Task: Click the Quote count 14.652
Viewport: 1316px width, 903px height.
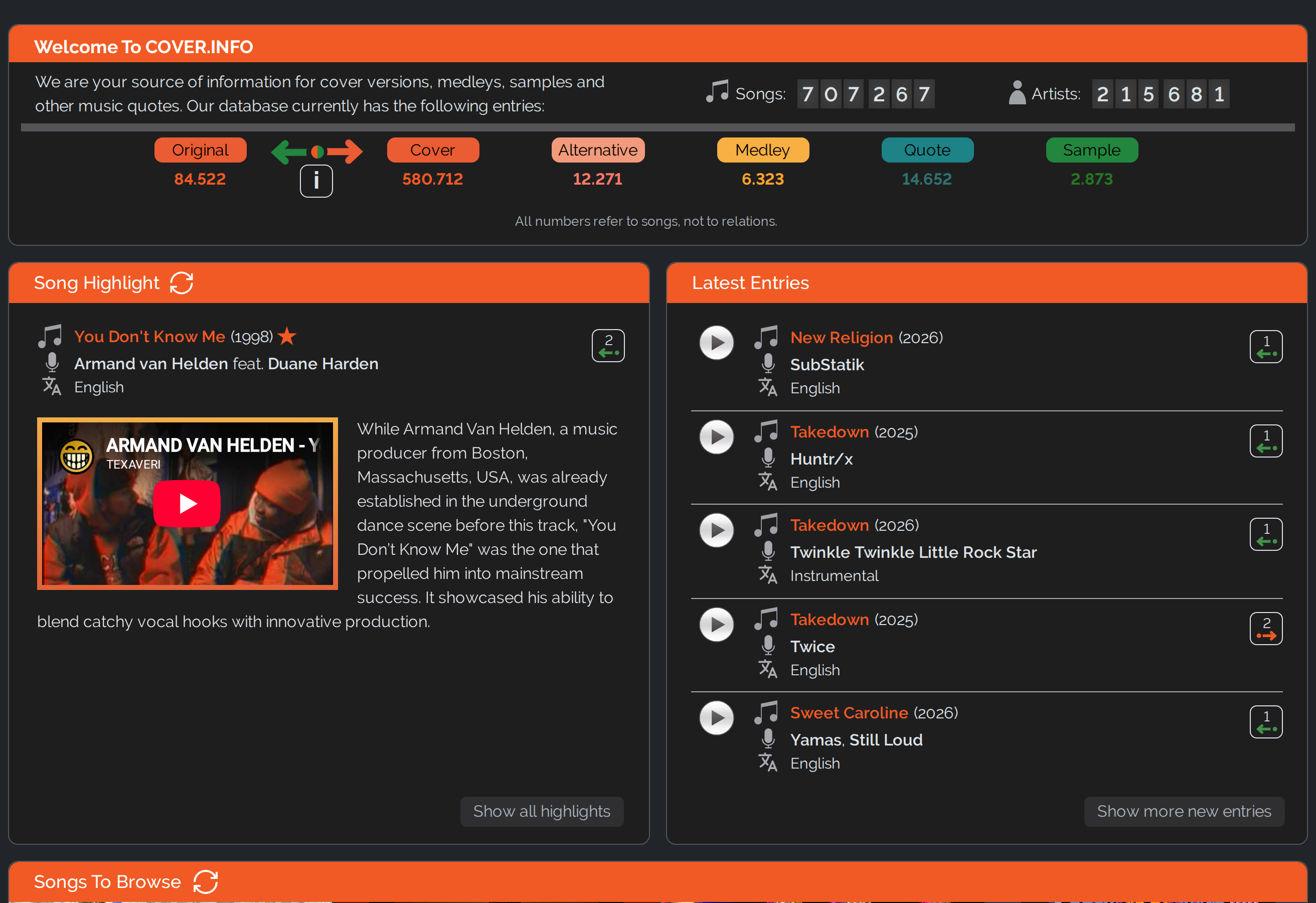Action: pyautogui.click(x=927, y=179)
